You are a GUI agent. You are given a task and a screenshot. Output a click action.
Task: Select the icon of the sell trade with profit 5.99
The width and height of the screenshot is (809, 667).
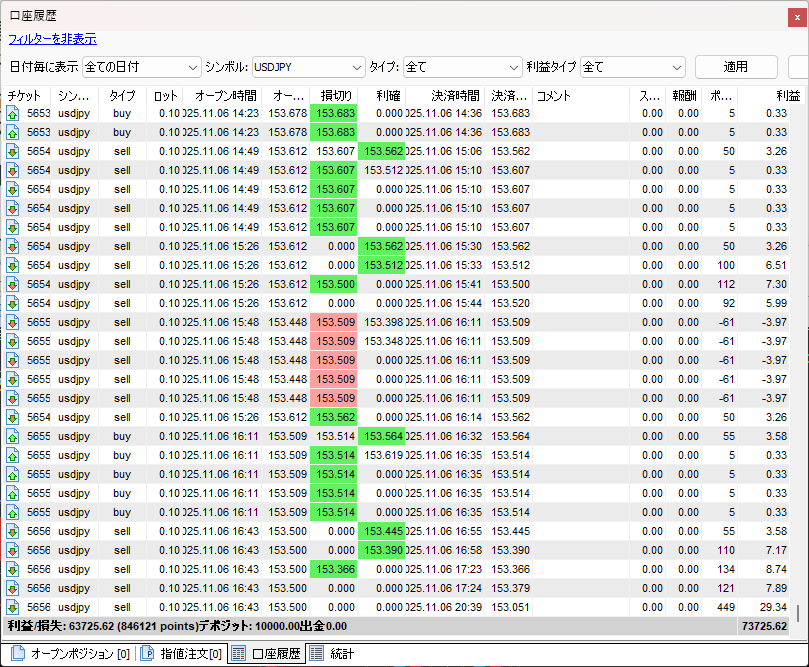click(x=13, y=303)
